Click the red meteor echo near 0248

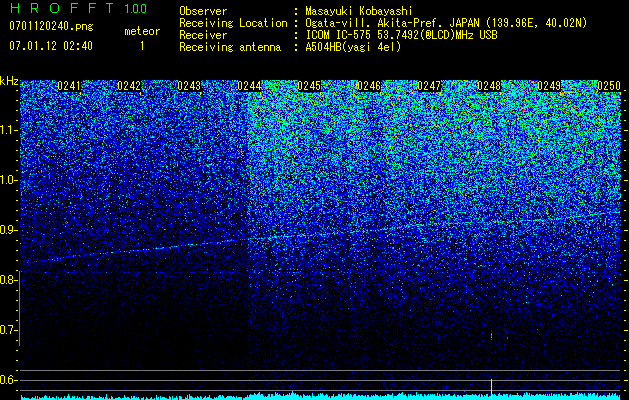[x=491, y=335]
